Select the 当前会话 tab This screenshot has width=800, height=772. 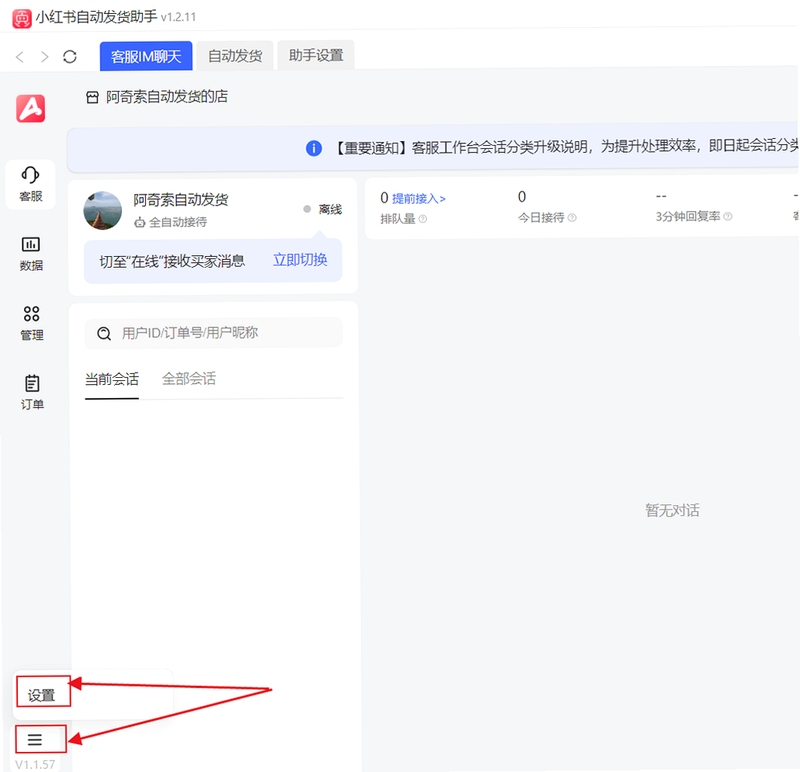[x=112, y=379]
